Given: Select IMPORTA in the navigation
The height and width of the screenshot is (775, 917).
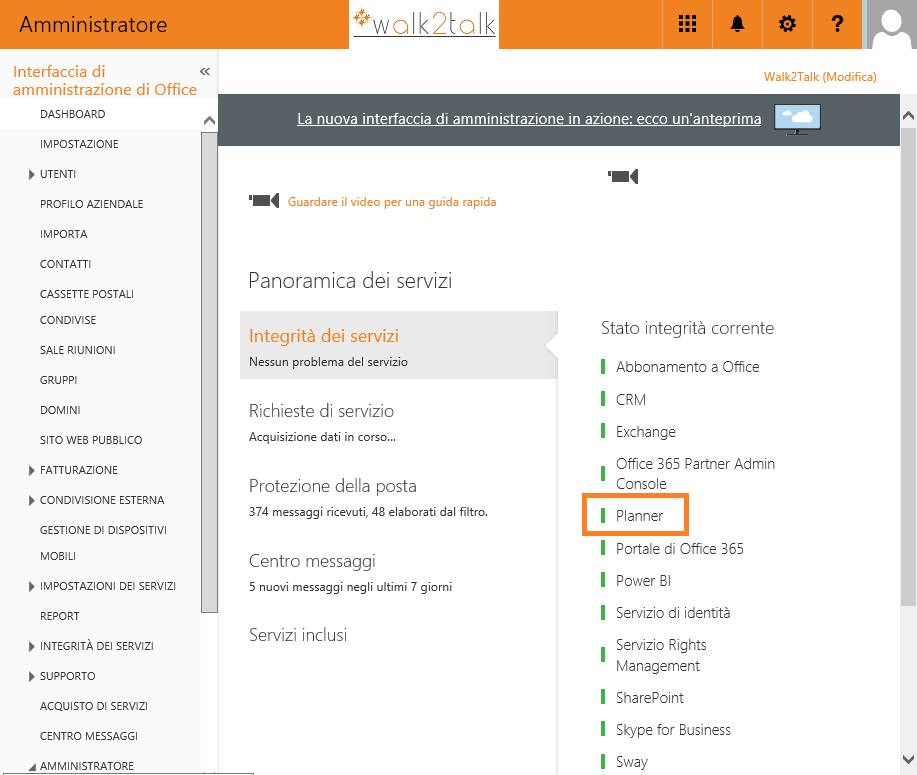Looking at the screenshot, I should pos(63,234).
